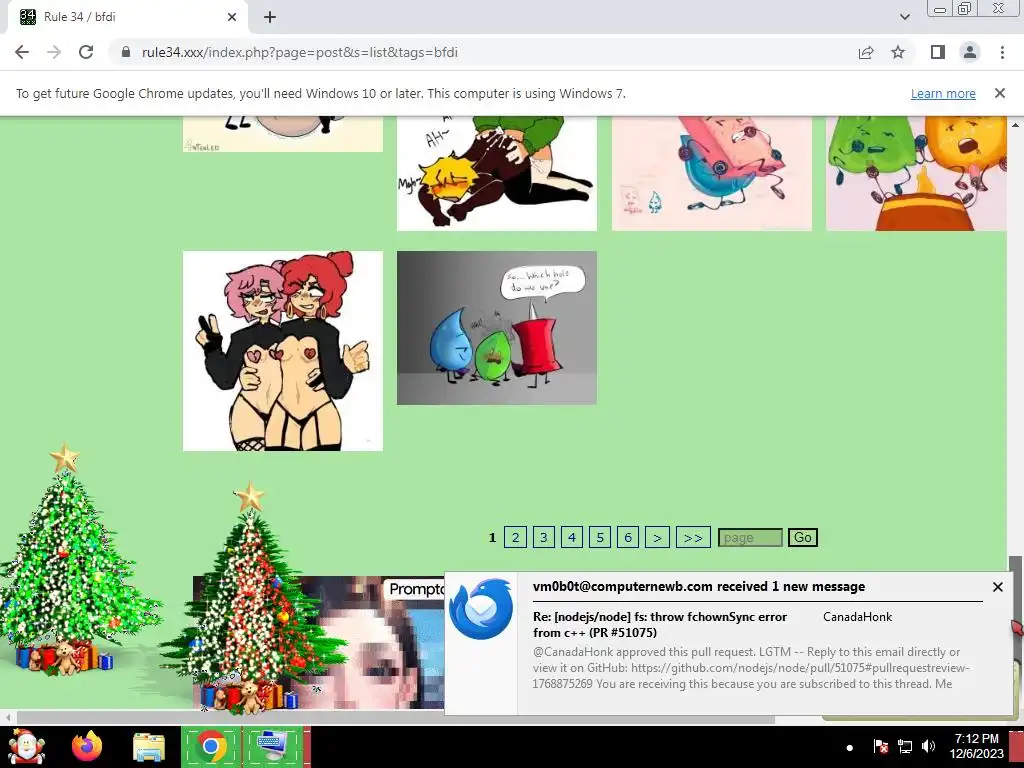The width and height of the screenshot is (1024, 768).
Task: Bookmark this tab with the star icon
Action: pos(898,52)
